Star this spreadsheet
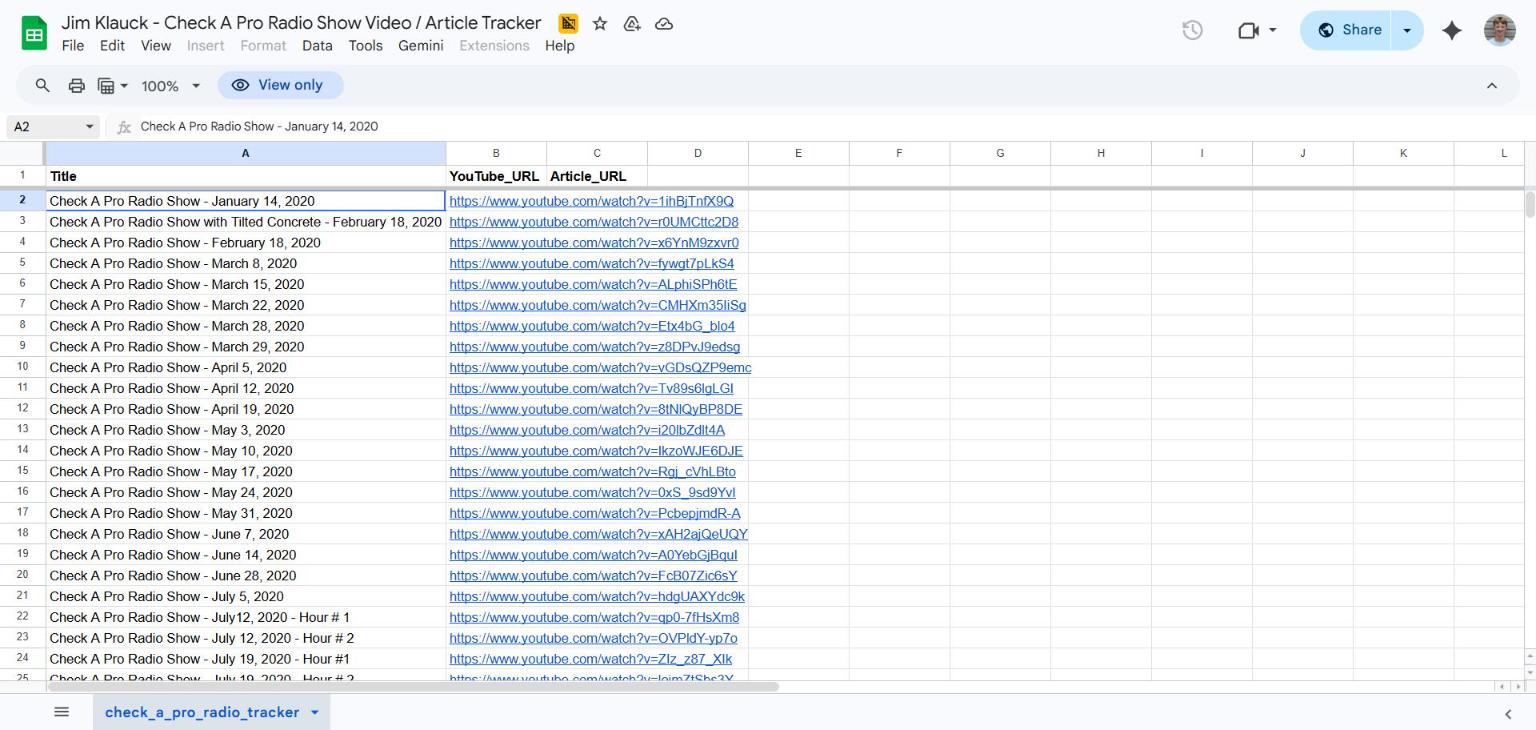Image resolution: width=1536 pixels, height=730 pixels. point(600,23)
